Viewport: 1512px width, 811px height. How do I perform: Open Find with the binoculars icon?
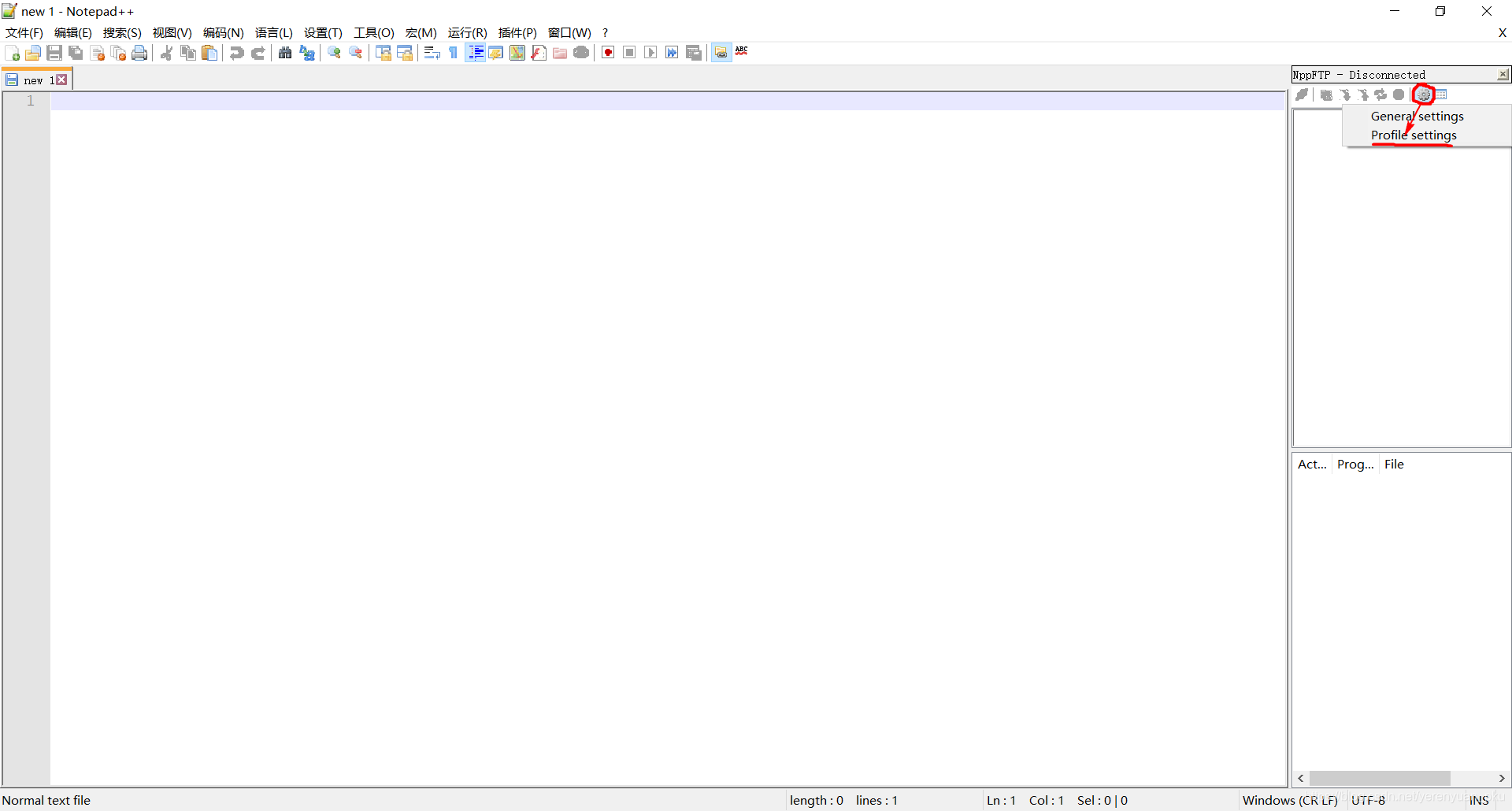point(285,53)
